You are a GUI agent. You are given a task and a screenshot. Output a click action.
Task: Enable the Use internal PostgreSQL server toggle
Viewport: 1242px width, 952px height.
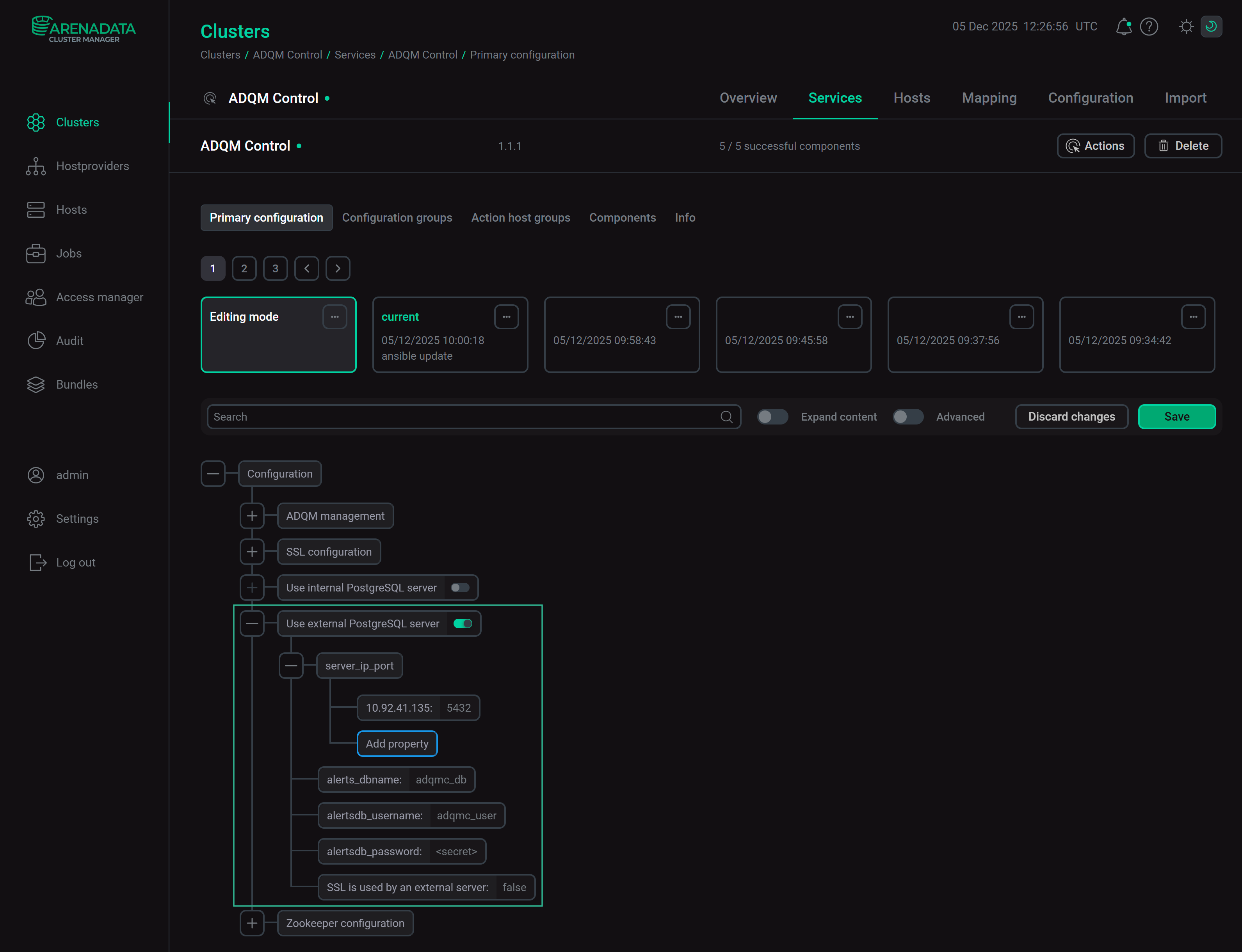460,588
